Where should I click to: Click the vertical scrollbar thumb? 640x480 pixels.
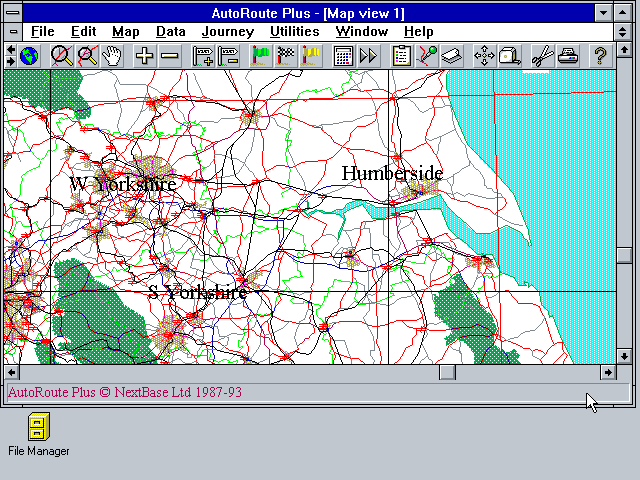(624, 256)
